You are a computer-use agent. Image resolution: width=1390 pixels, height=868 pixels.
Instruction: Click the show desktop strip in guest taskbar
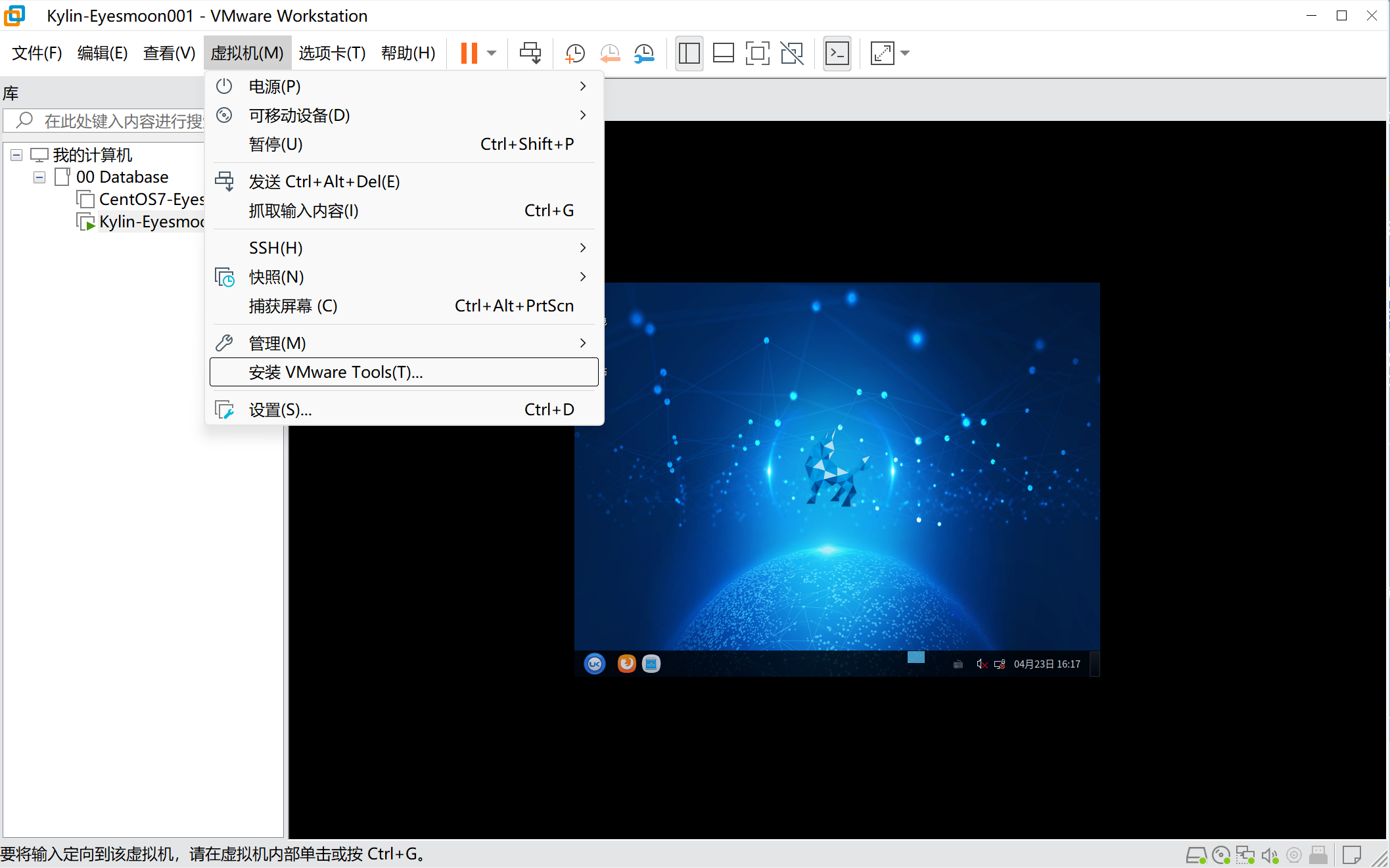pos(1095,664)
